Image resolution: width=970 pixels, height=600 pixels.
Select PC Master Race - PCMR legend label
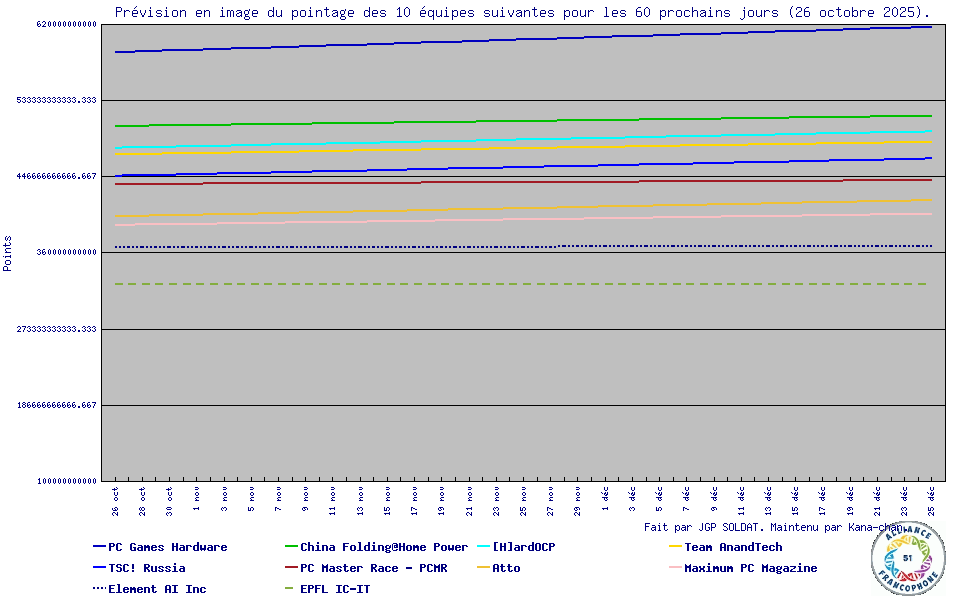tap(373, 568)
